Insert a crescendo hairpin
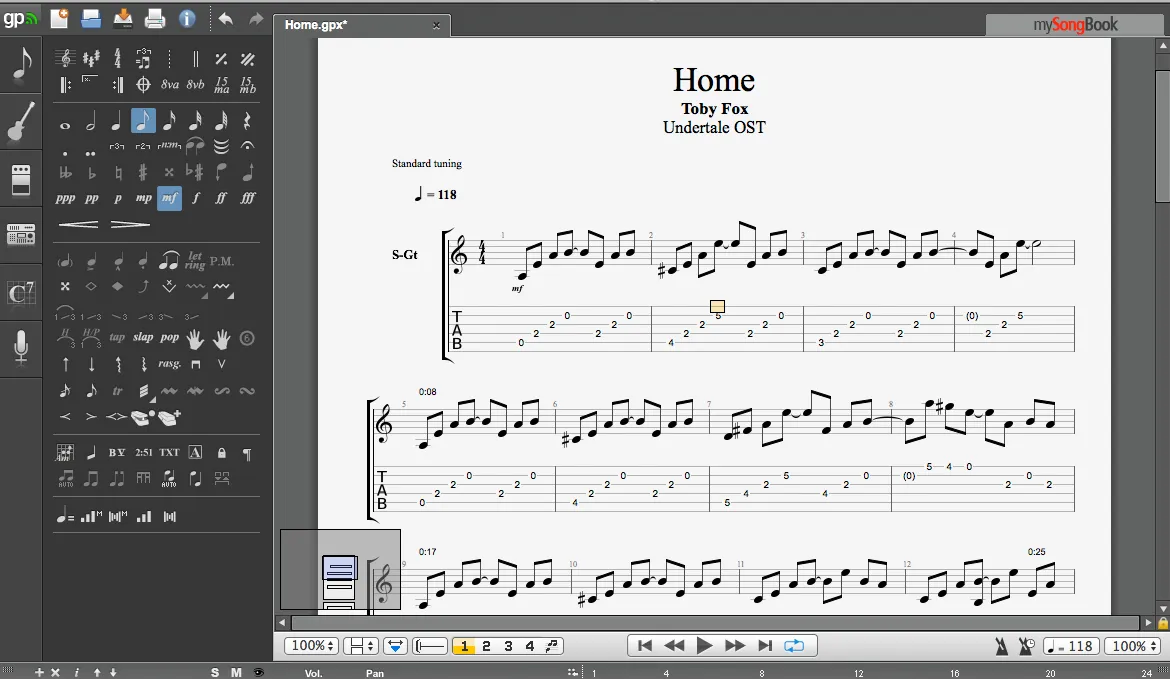1170x679 pixels. coord(78,224)
